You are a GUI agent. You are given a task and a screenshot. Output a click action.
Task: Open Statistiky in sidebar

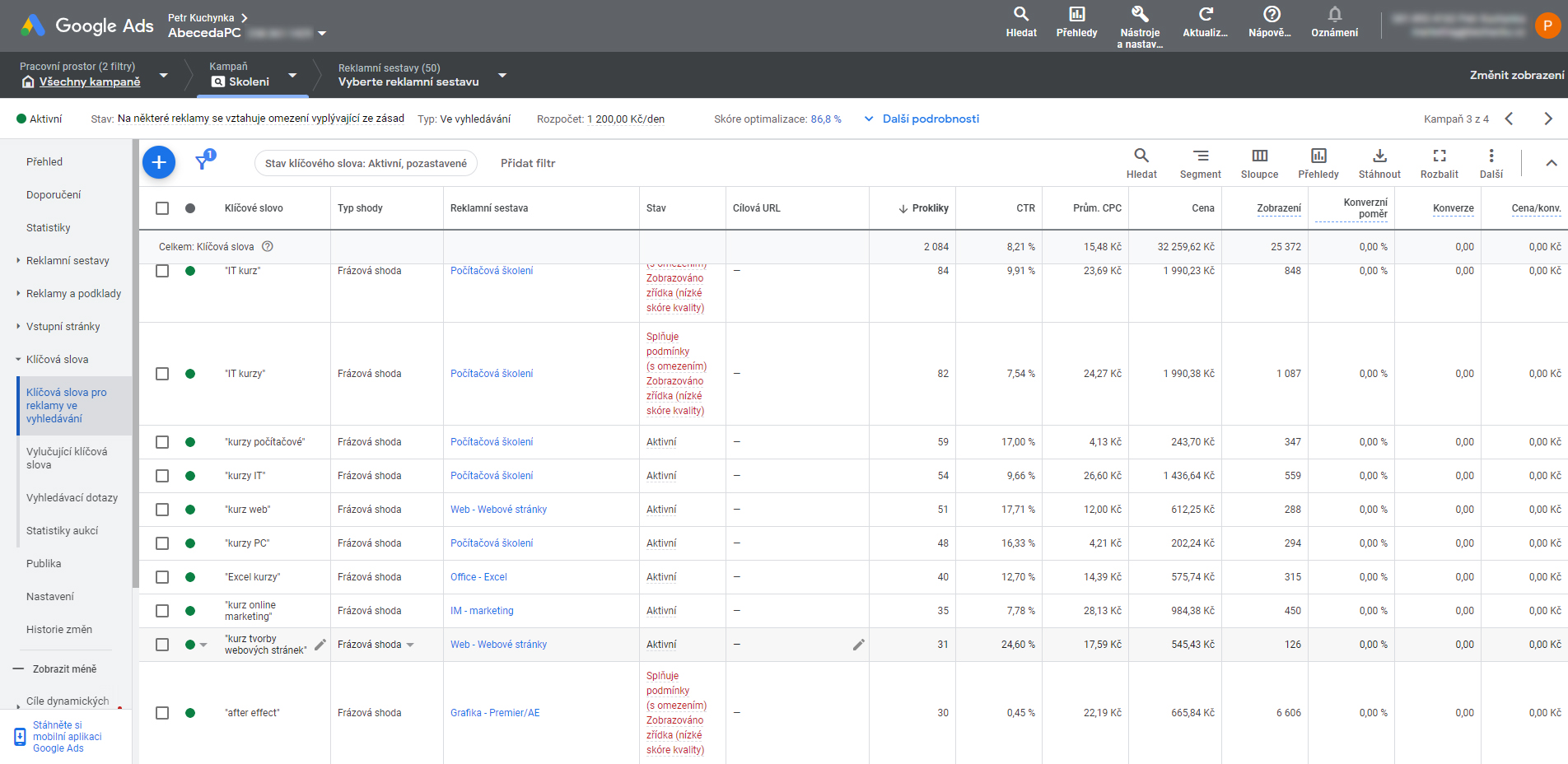(49, 228)
